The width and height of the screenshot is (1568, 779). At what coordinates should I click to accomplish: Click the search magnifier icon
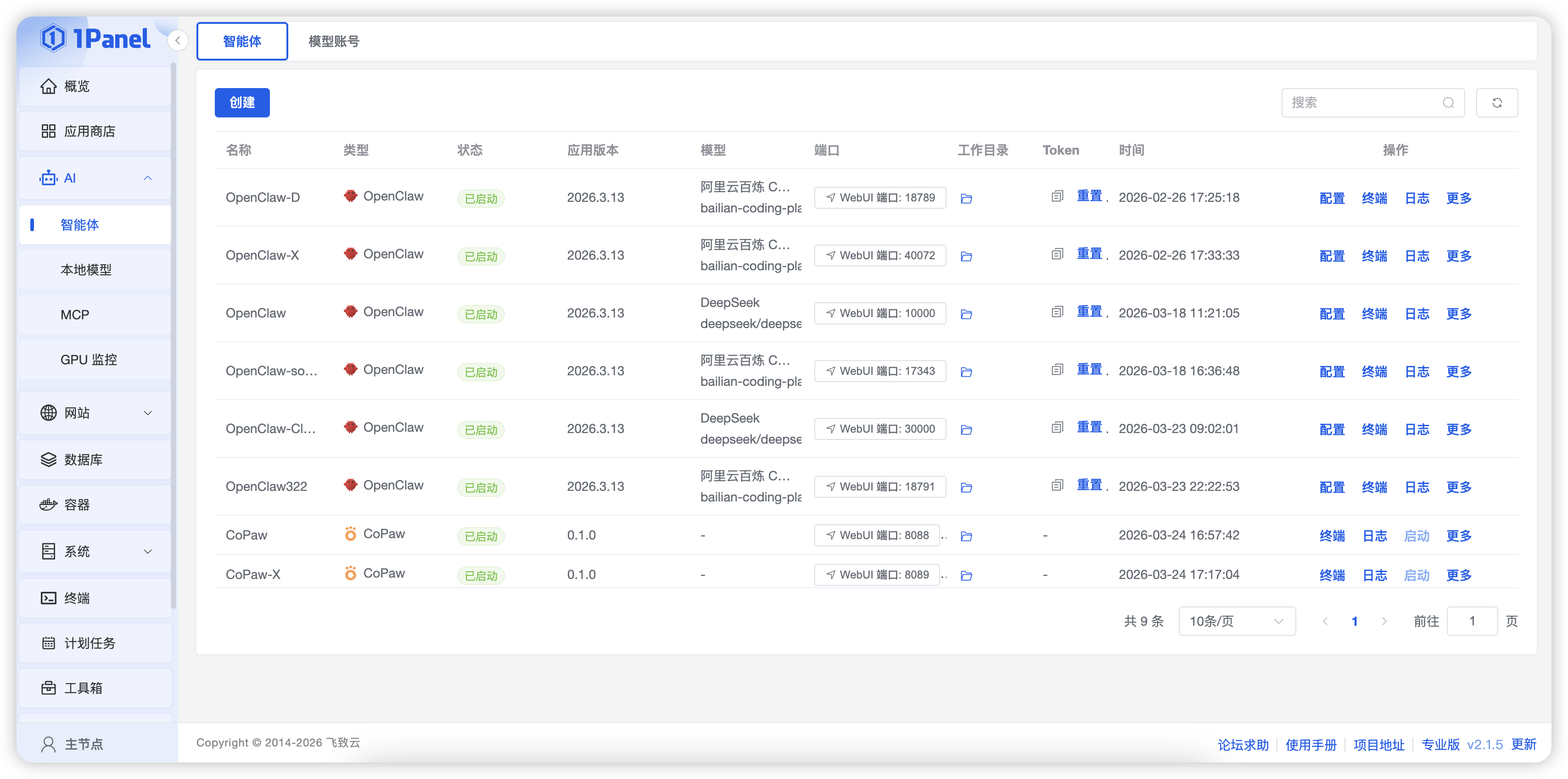1448,103
